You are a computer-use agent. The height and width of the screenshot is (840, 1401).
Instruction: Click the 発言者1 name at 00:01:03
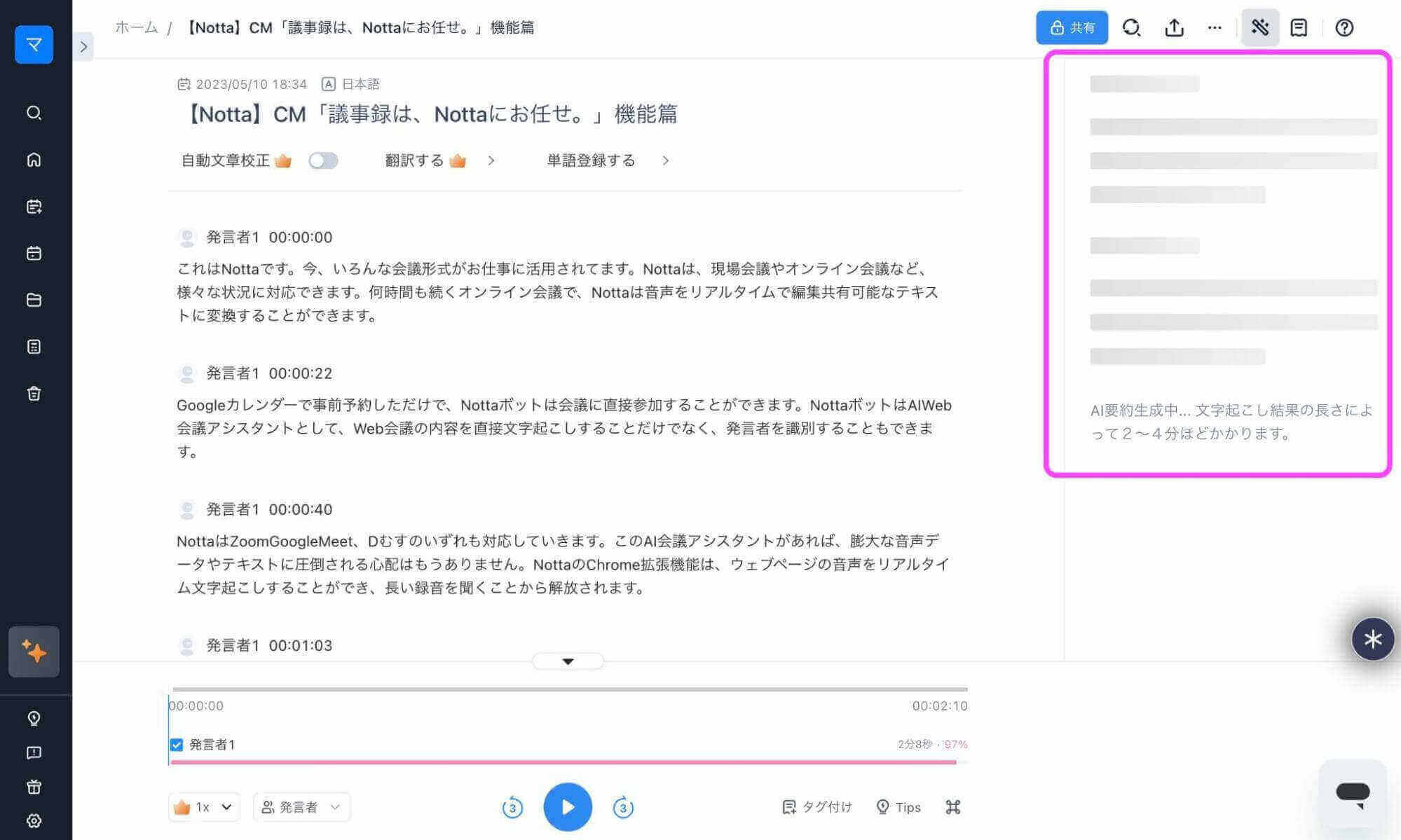232,645
